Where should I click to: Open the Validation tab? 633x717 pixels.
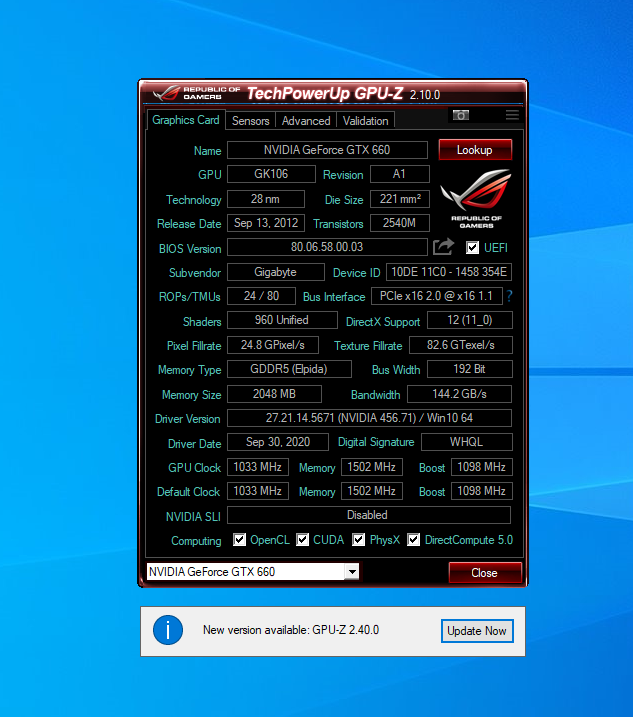tap(365, 121)
